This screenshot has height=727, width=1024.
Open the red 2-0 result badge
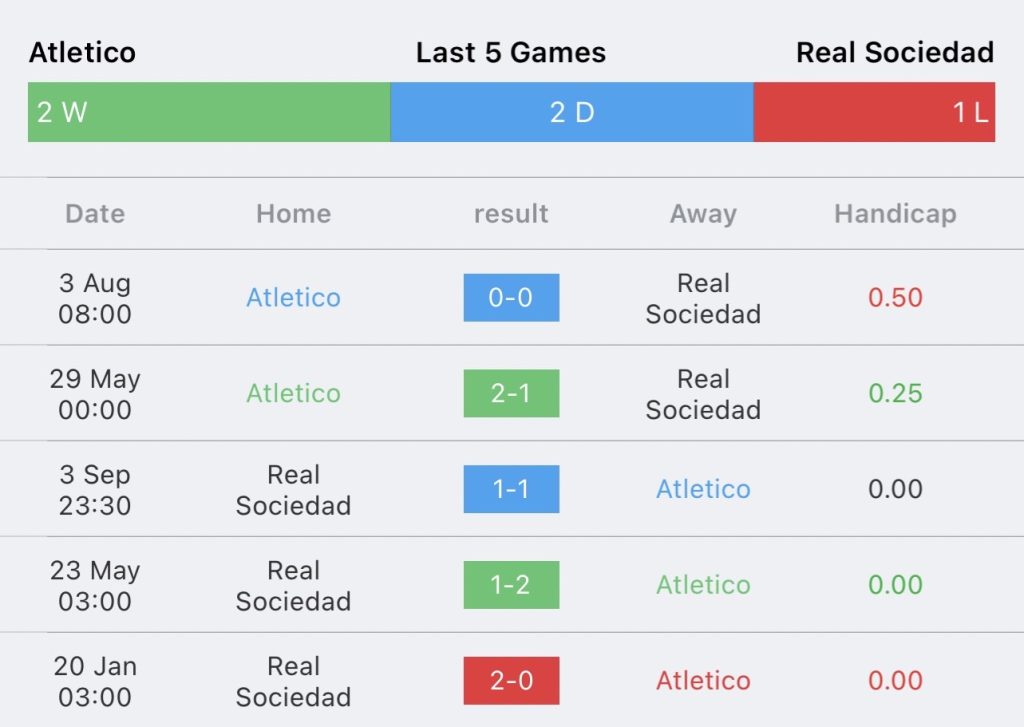(x=511, y=681)
